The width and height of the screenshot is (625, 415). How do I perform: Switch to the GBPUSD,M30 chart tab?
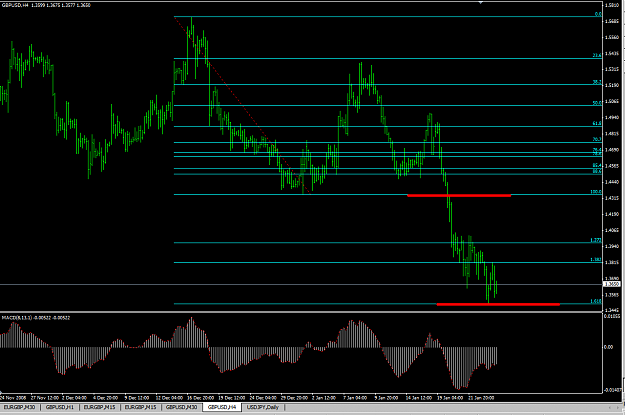(x=181, y=407)
